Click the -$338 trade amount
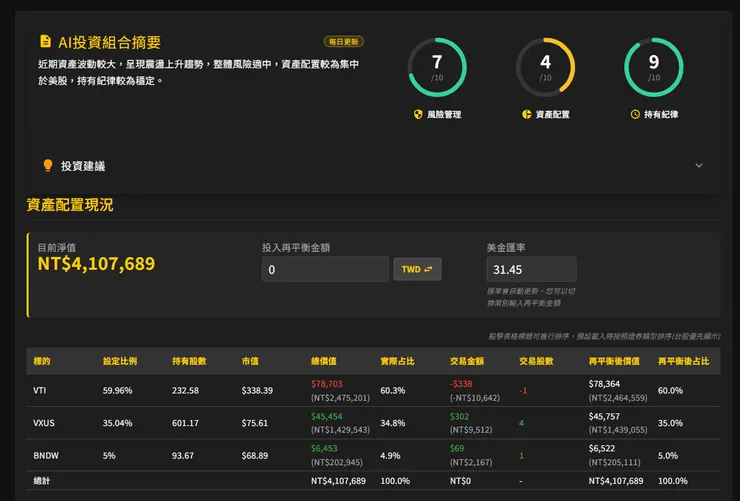740x501 pixels. click(461, 384)
